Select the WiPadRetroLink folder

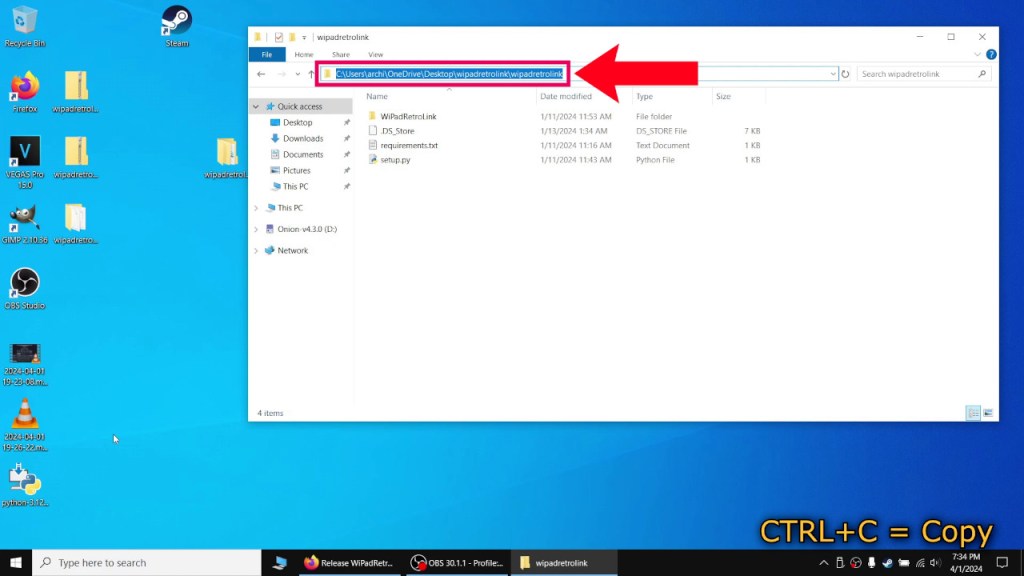click(410, 116)
